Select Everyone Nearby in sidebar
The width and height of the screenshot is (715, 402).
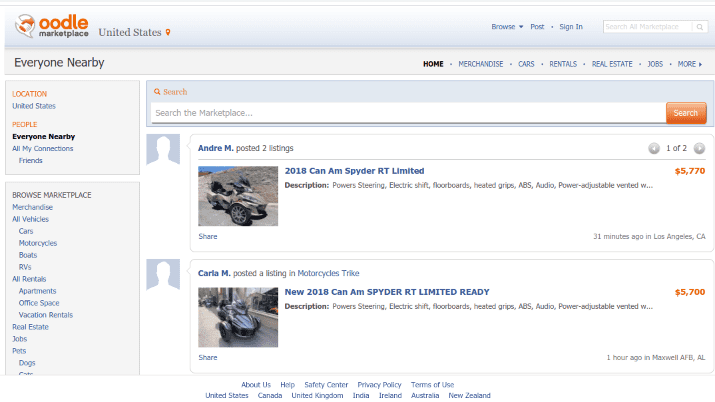(x=44, y=137)
